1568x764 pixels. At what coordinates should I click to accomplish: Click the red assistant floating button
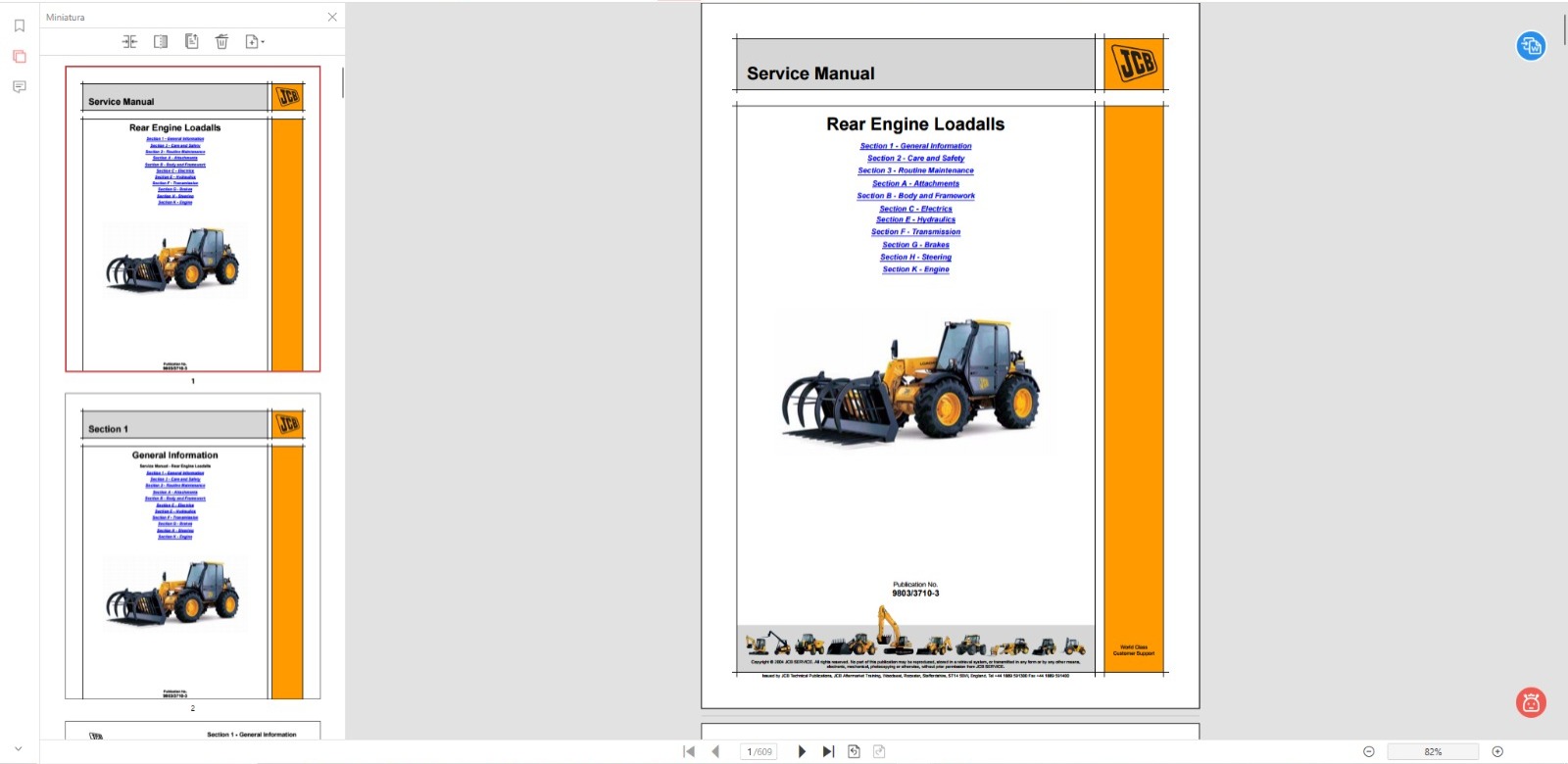coord(1531,702)
